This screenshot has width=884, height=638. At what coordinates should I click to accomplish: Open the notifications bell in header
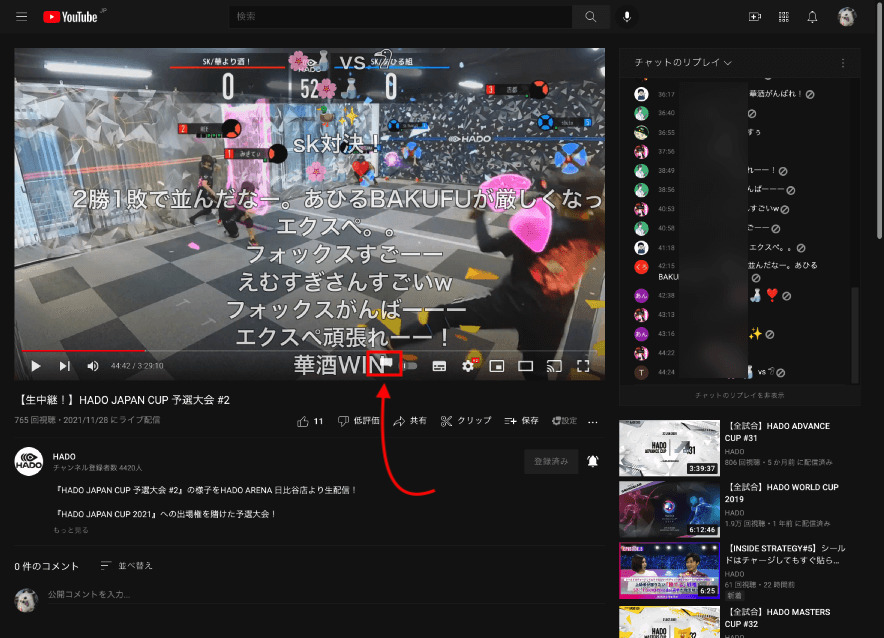click(x=812, y=17)
